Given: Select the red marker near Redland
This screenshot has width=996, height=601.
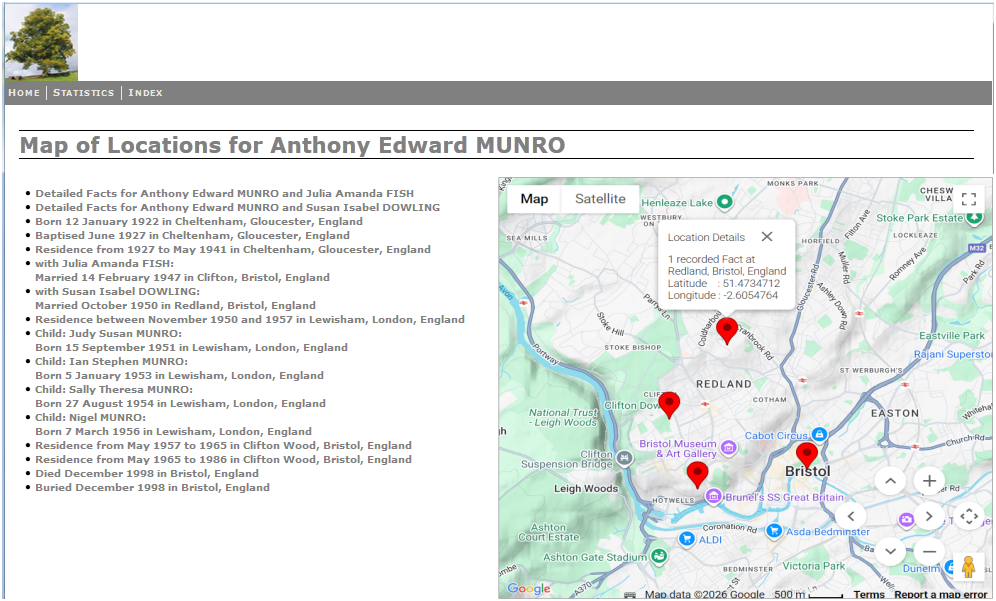Looking at the screenshot, I should (727, 331).
